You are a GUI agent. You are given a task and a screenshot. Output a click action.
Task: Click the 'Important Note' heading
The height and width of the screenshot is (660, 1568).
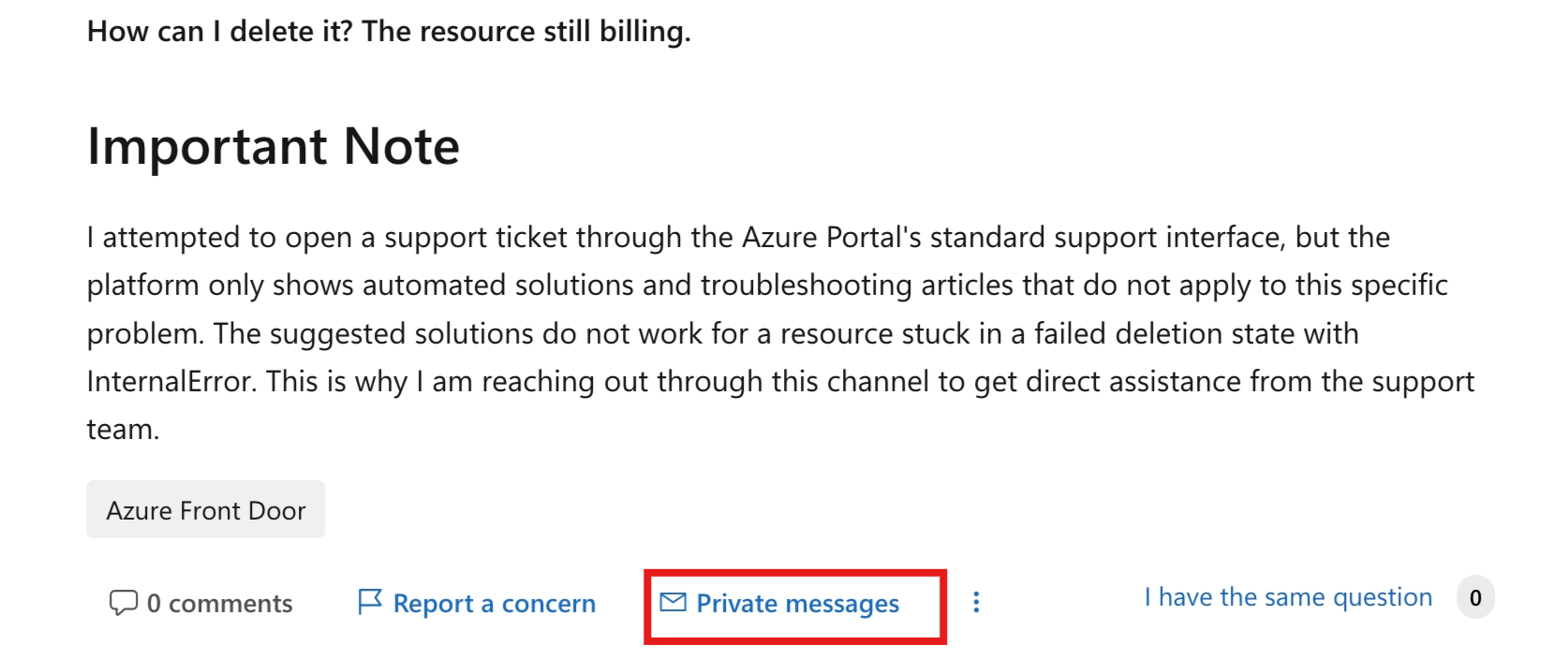pyautogui.click(x=274, y=147)
